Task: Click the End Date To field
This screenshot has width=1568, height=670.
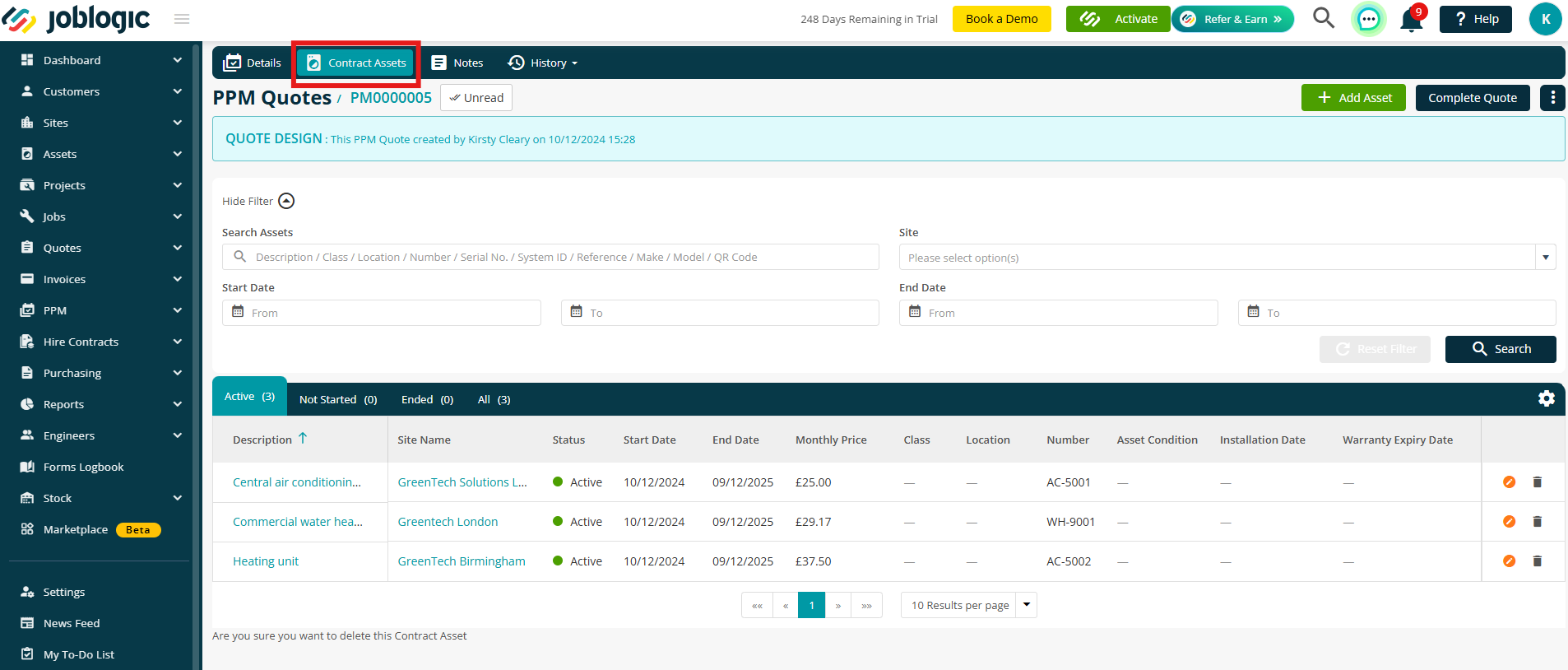Action: pos(1397,313)
